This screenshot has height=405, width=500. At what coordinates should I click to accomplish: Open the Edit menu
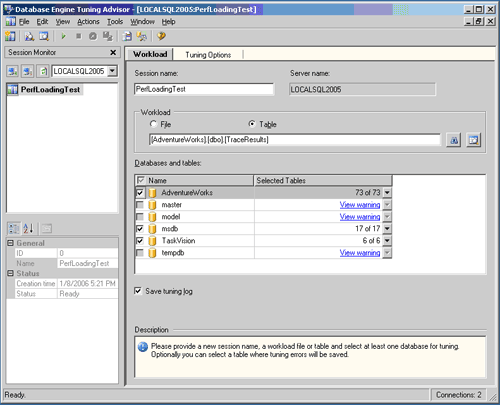click(x=42, y=22)
